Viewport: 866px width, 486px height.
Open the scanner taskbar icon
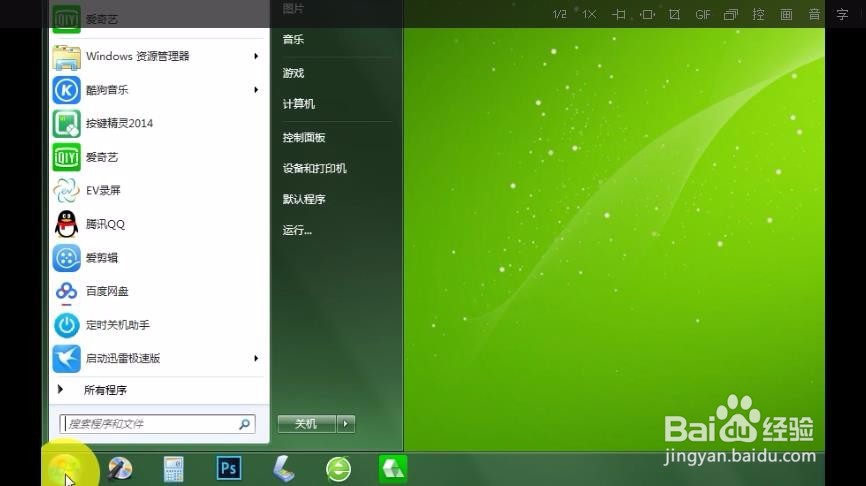283,469
